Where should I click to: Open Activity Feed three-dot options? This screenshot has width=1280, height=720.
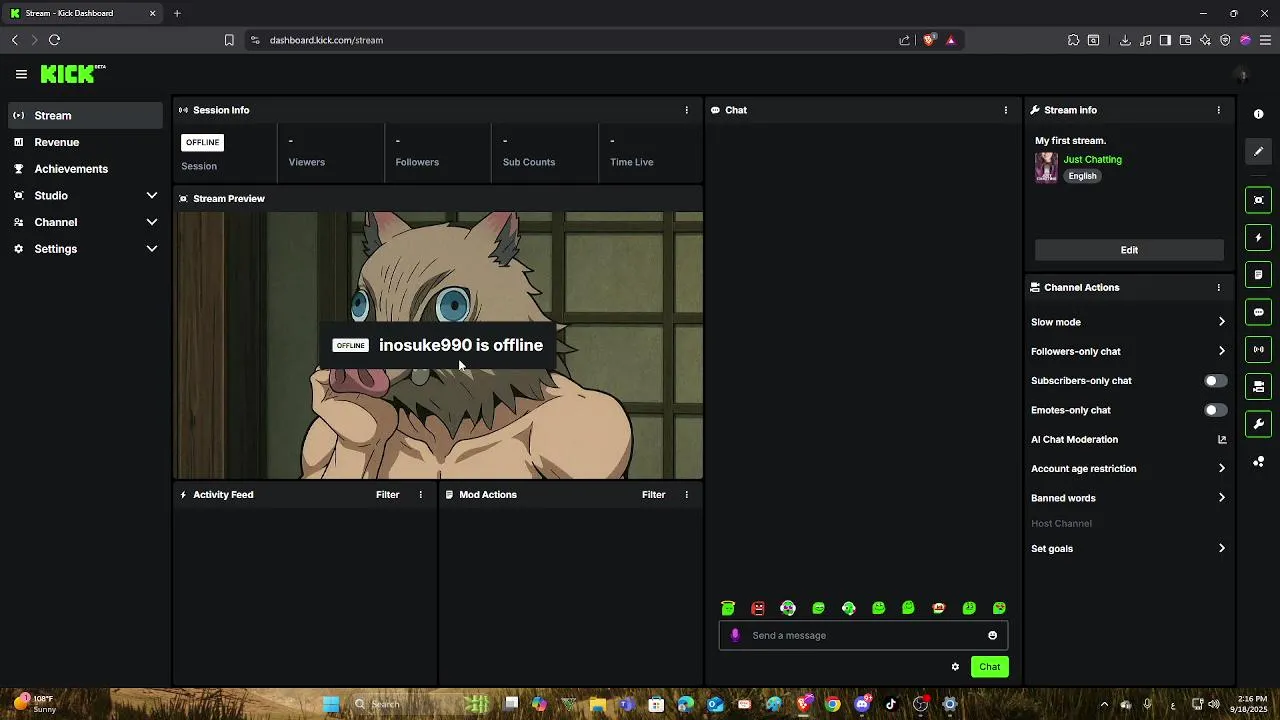(420, 494)
